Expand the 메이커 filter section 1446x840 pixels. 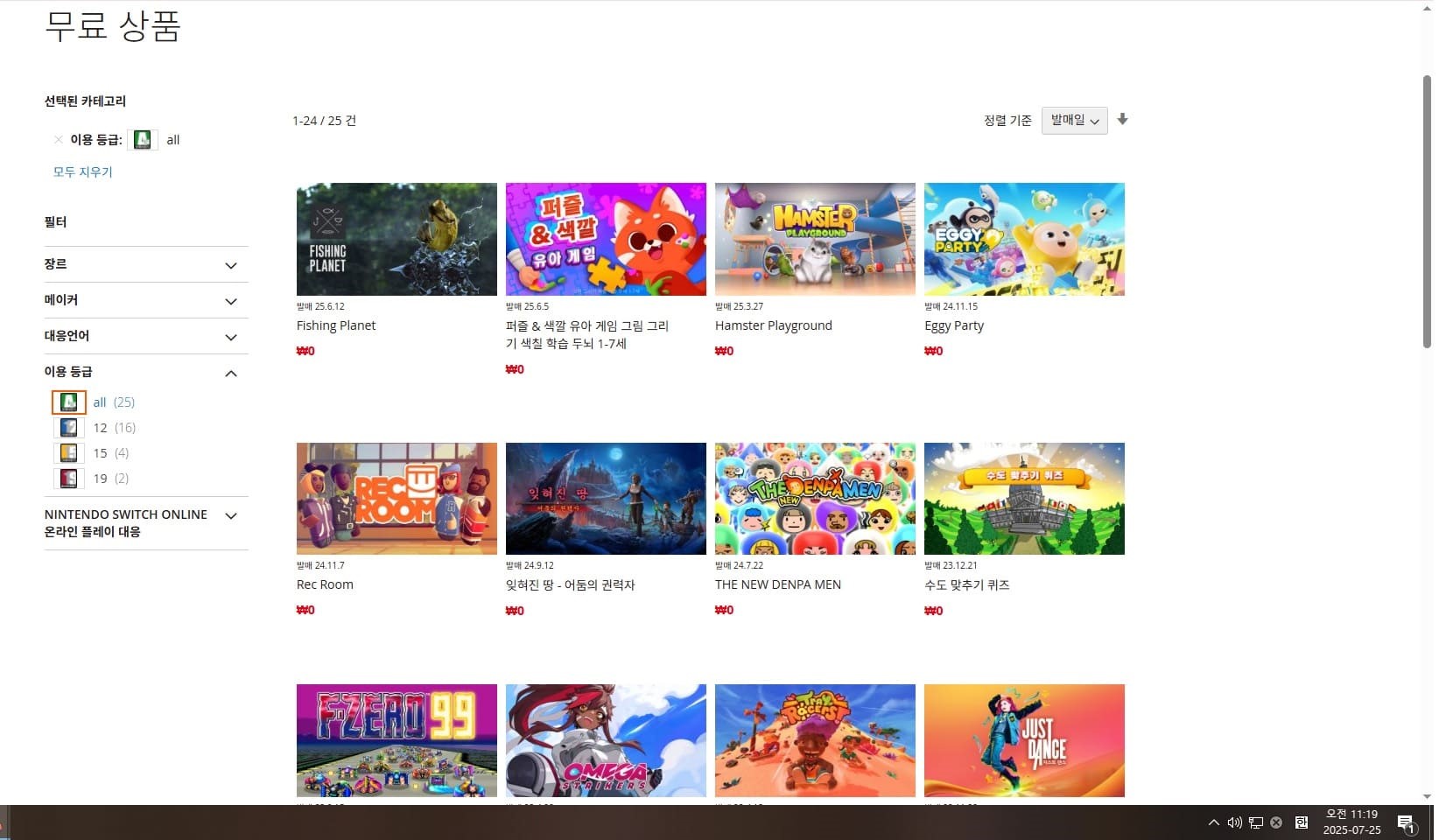pyautogui.click(x=146, y=300)
